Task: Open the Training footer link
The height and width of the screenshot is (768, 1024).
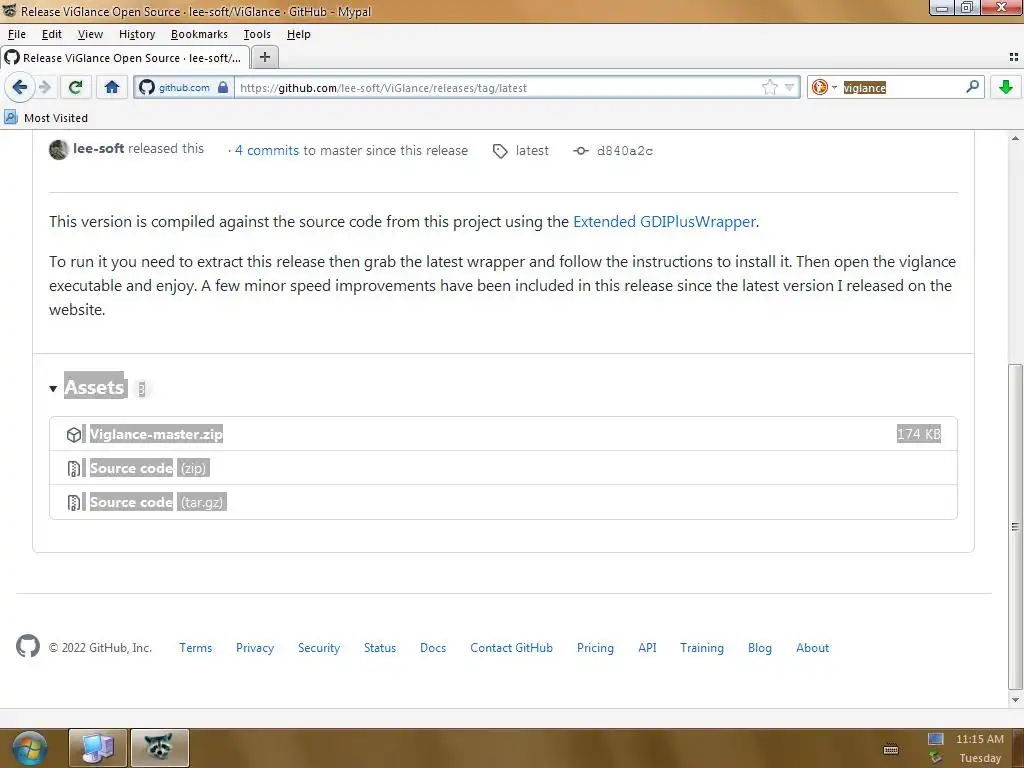Action: (702, 648)
